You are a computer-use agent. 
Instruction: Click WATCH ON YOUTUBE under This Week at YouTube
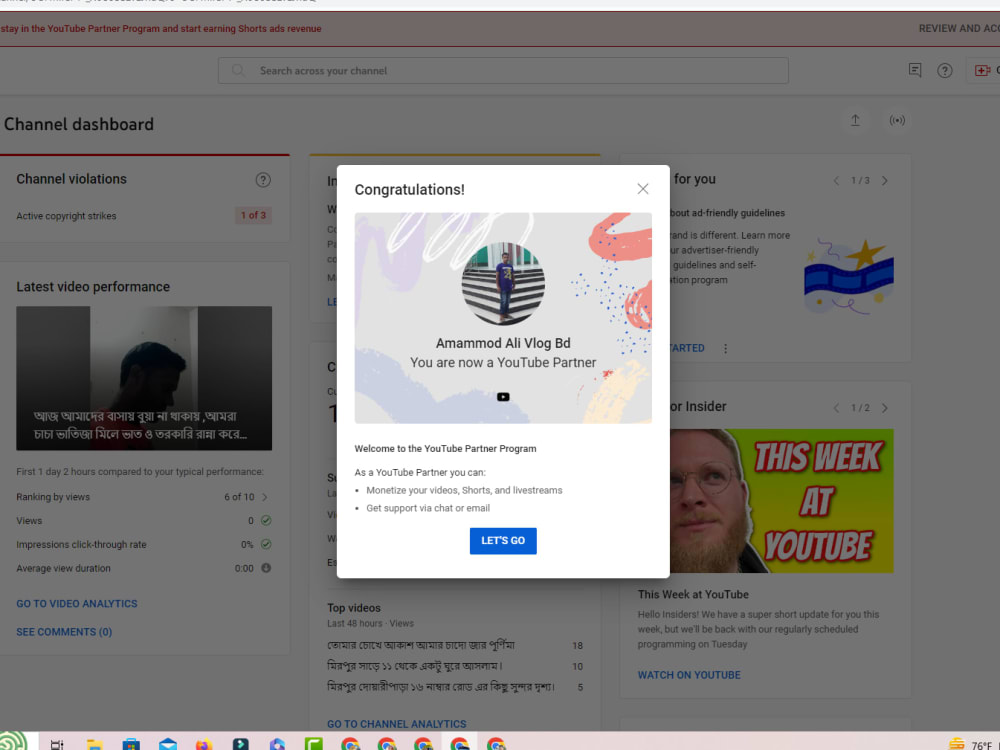tap(689, 675)
